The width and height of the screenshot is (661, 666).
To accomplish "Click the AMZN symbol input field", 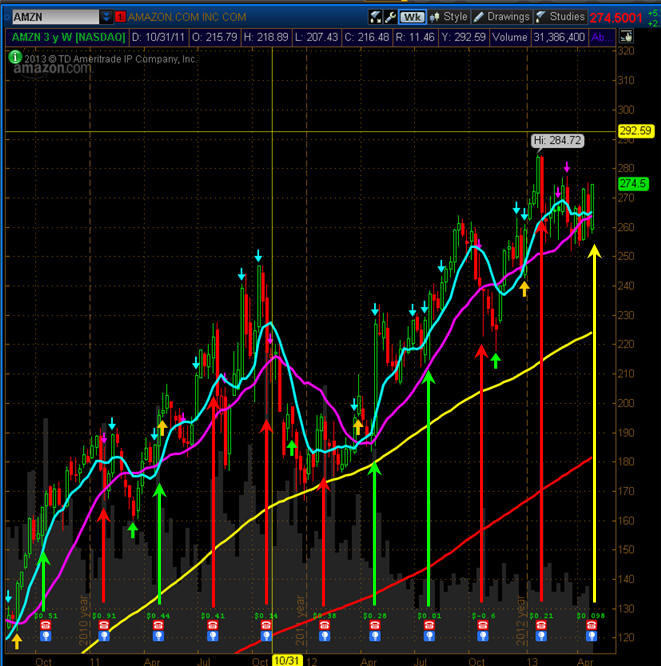I will pos(55,17).
